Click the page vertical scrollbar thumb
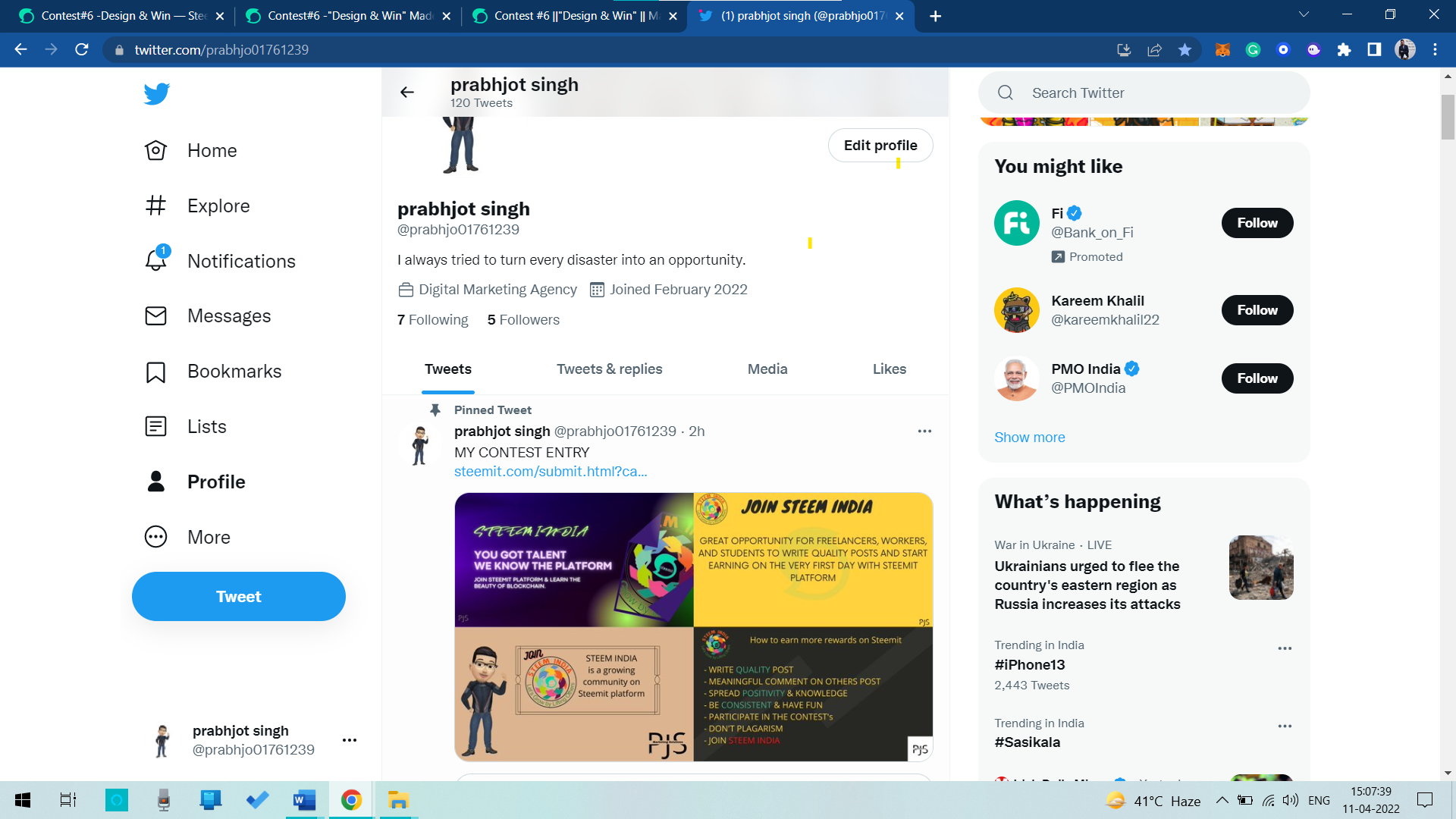 [x=1448, y=118]
